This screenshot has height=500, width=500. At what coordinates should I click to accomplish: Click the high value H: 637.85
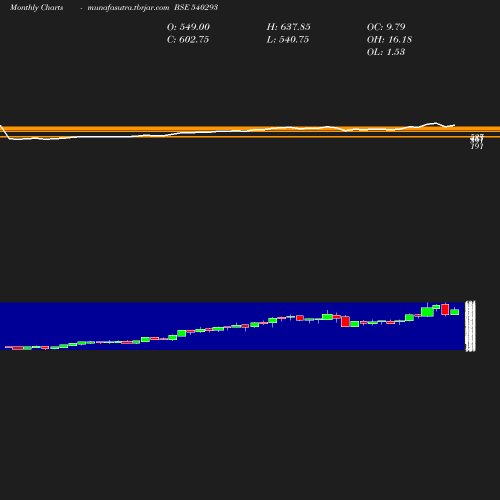289,27
